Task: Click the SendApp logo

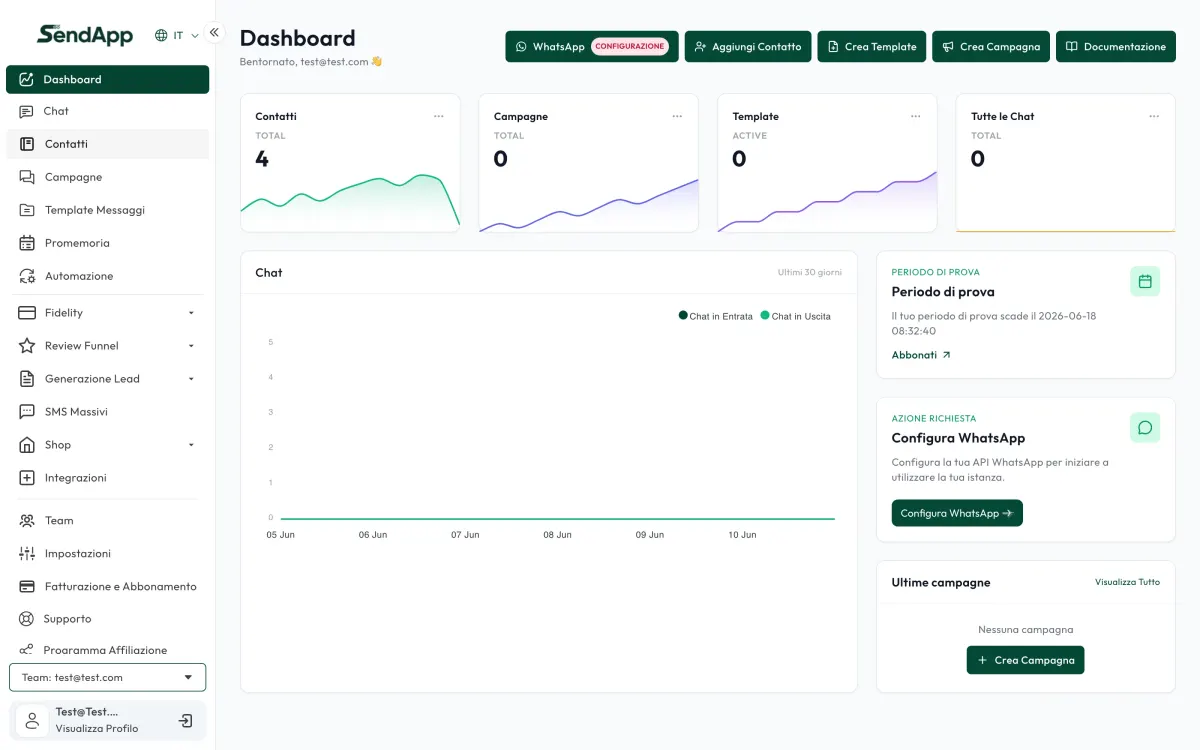Action: [x=84, y=34]
